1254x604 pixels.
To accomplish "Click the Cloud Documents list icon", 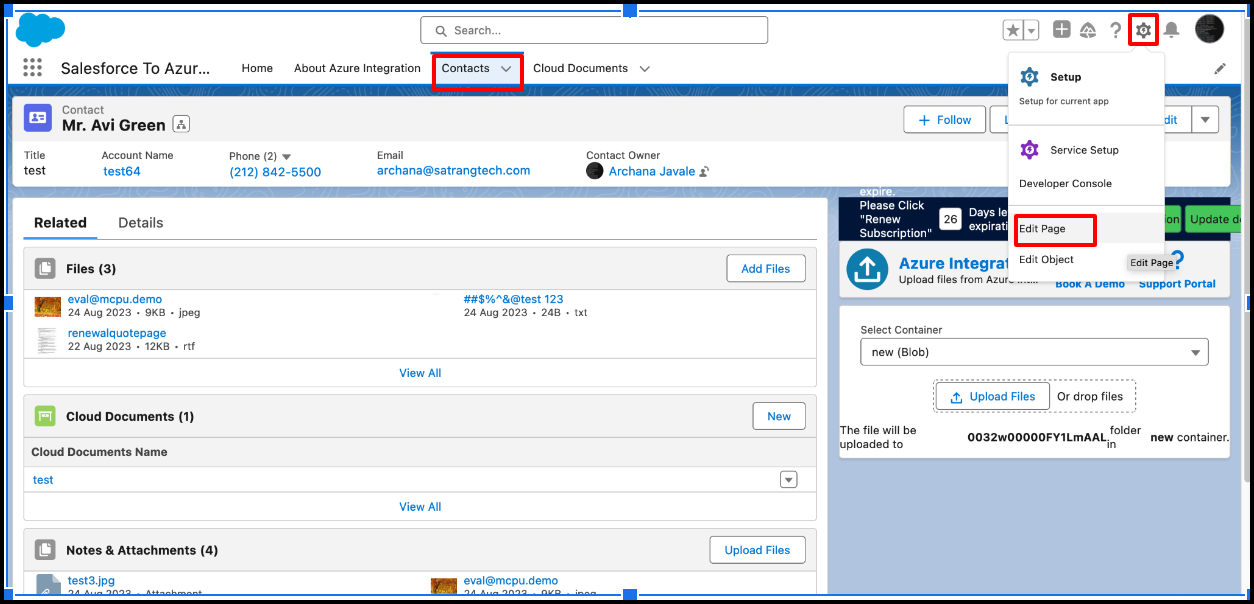I will tap(45, 416).
